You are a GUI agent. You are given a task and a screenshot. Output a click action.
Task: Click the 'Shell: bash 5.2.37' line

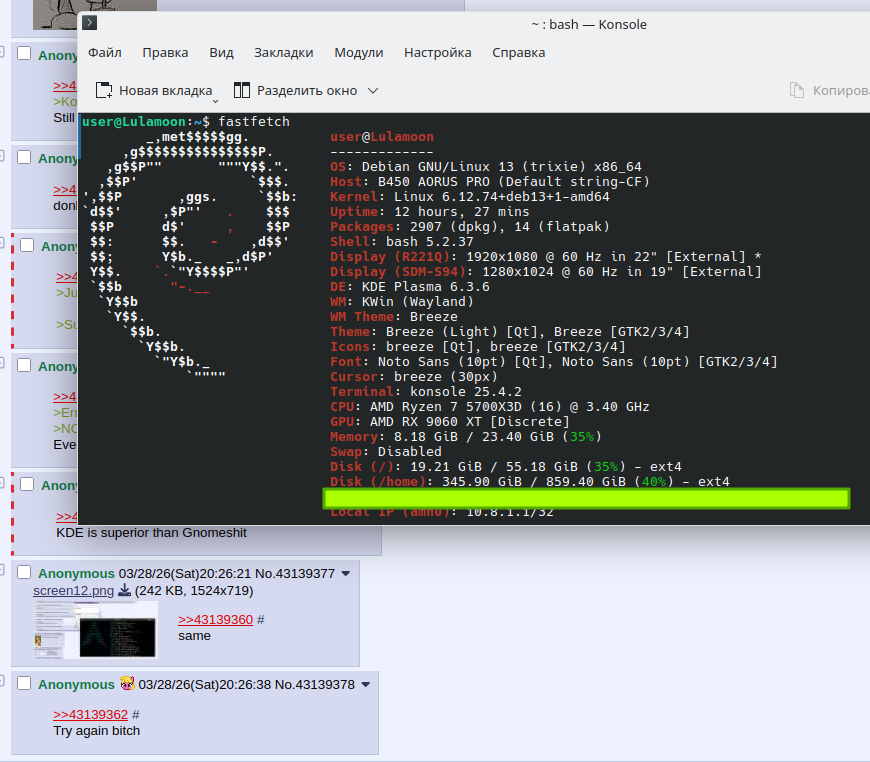coord(402,241)
